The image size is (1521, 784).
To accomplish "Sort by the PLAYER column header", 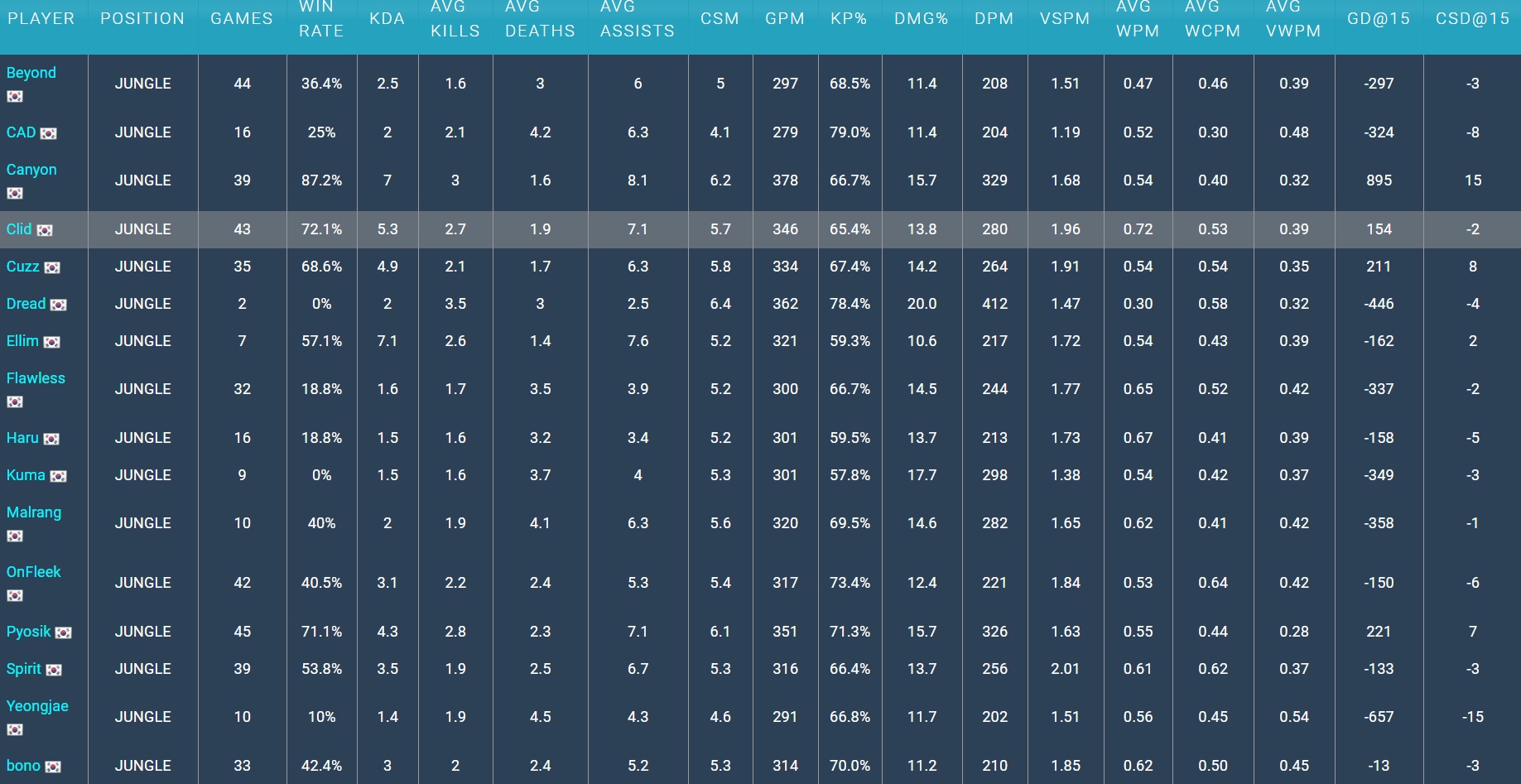I will pyautogui.click(x=41, y=18).
